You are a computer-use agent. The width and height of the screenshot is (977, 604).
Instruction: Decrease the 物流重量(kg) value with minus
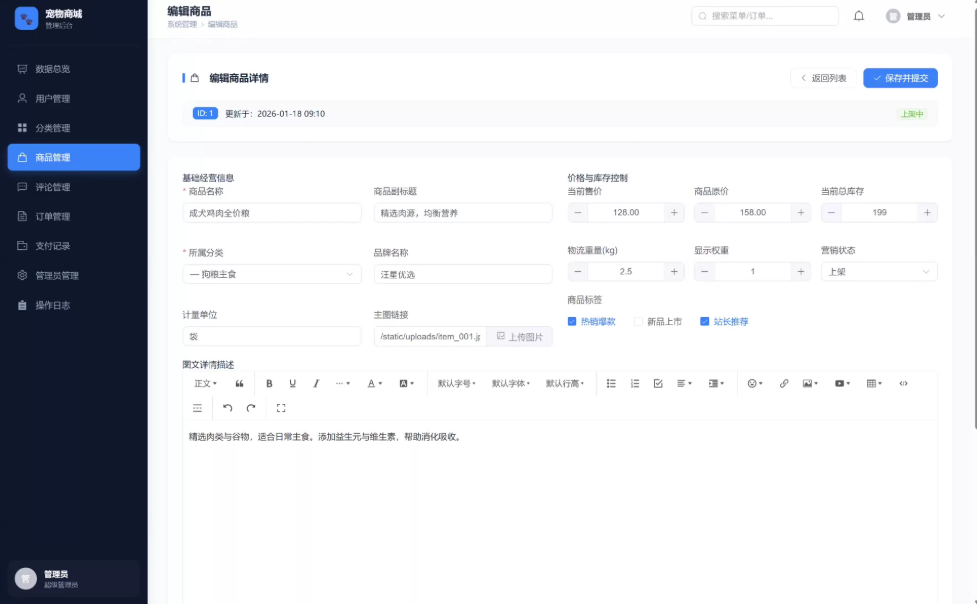[x=578, y=272]
